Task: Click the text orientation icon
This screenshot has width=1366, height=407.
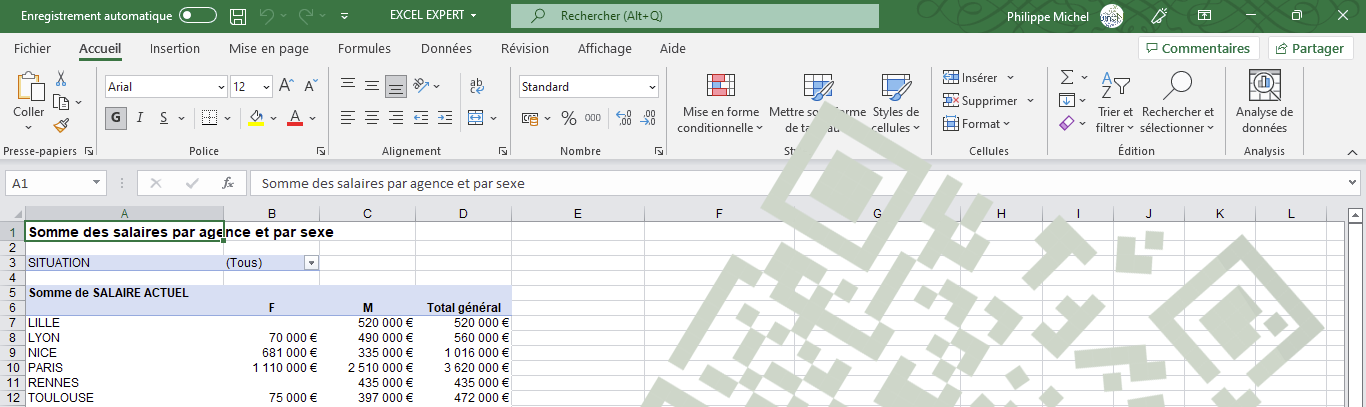Action: click(422, 87)
